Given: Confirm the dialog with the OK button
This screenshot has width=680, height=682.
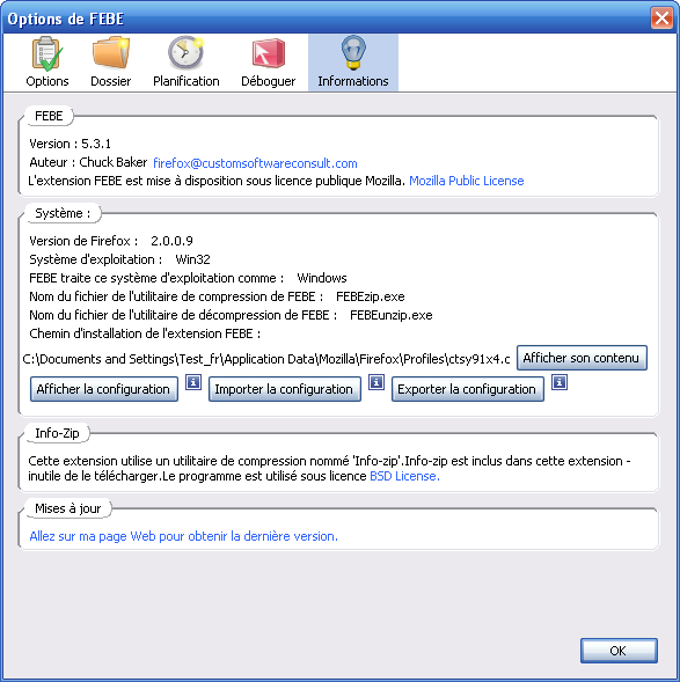Looking at the screenshot, I should pyautogui.click(x=618, y=650).
